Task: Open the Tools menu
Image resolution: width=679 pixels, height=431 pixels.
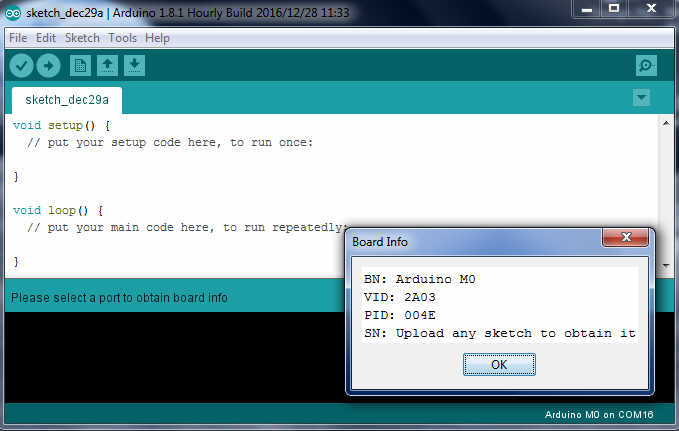Action: [123, 38]
